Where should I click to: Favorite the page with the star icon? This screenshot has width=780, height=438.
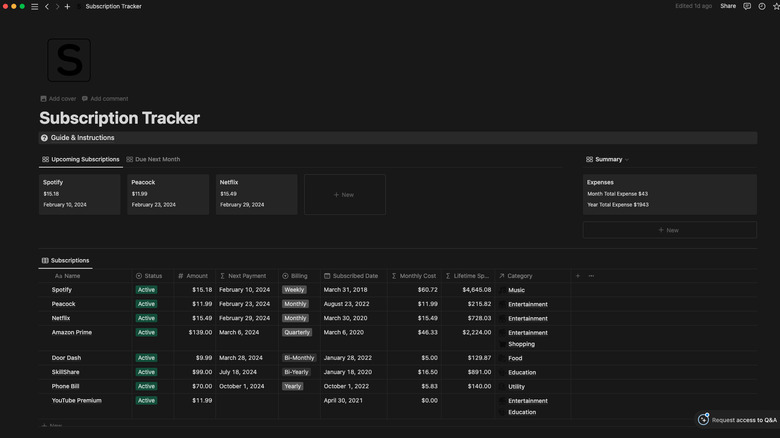[x=776, y=6]
